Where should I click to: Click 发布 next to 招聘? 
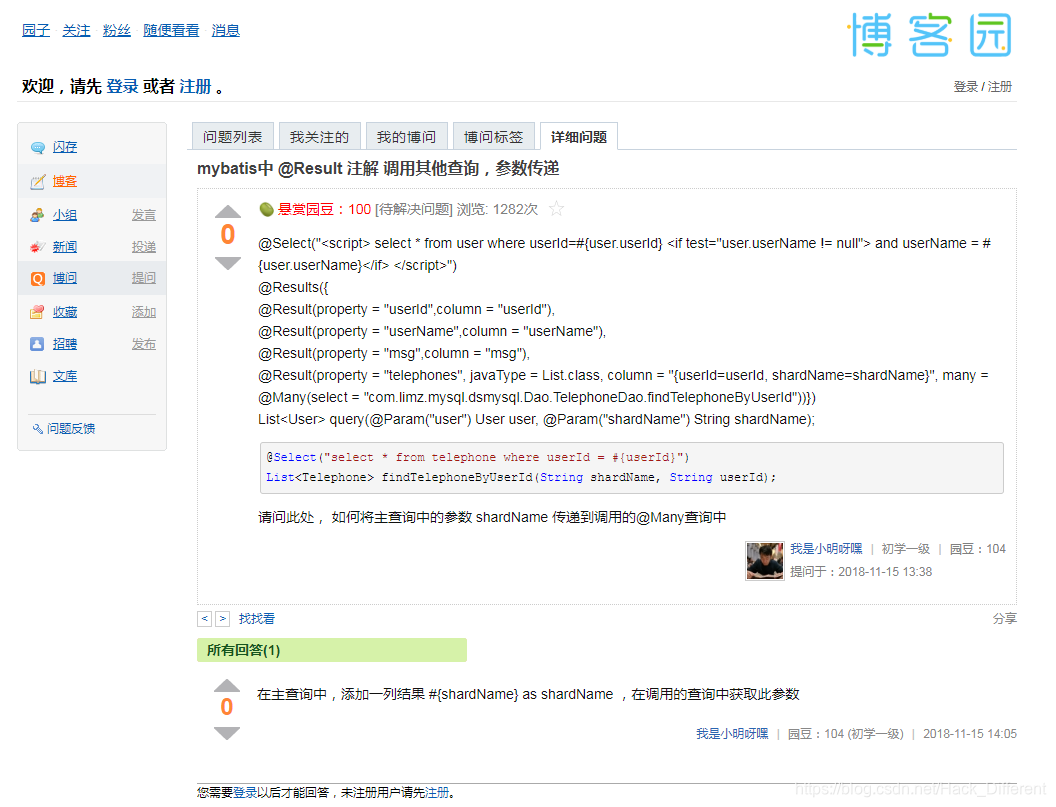(143, 344)
